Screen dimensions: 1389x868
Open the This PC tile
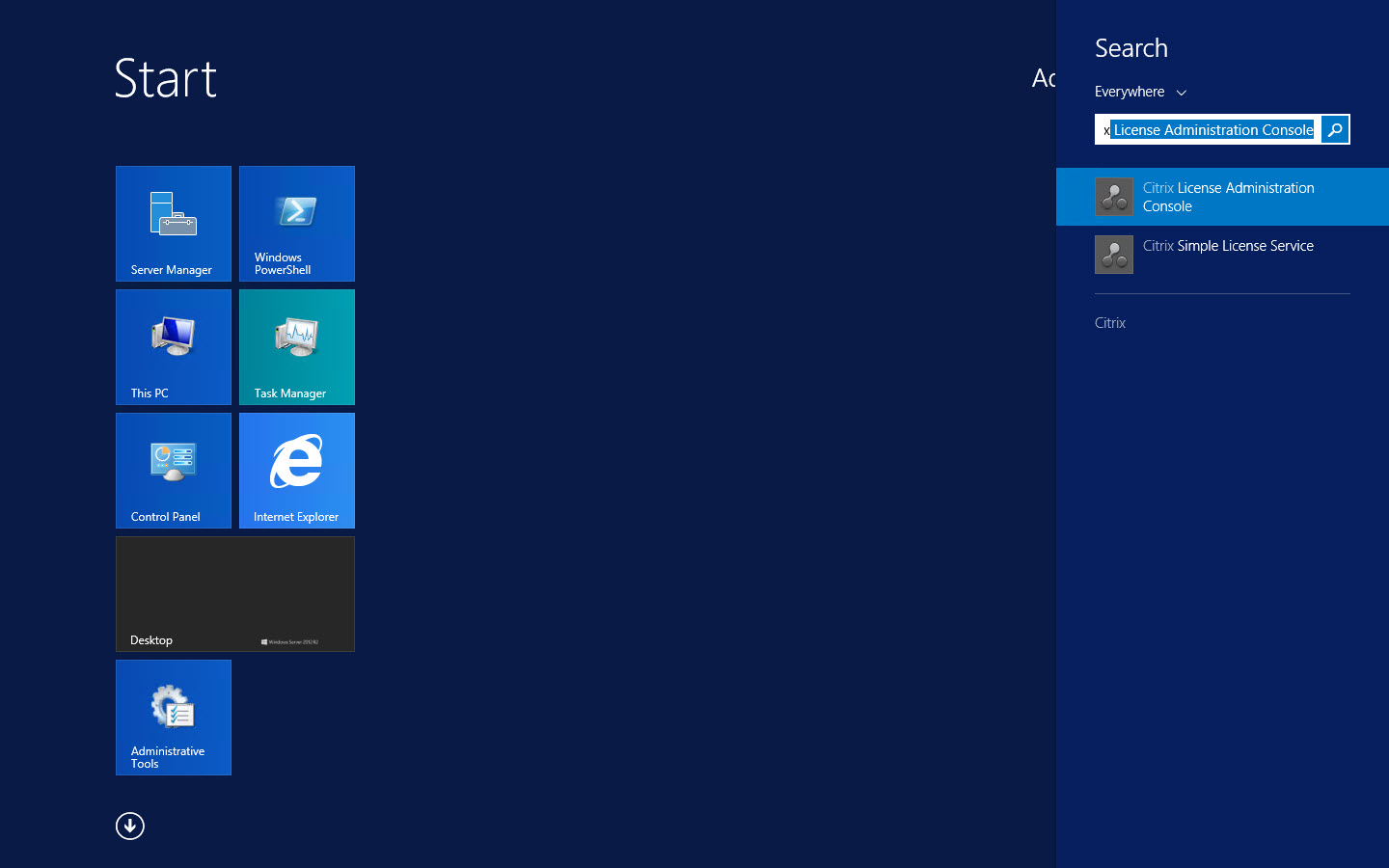point(174,347)
